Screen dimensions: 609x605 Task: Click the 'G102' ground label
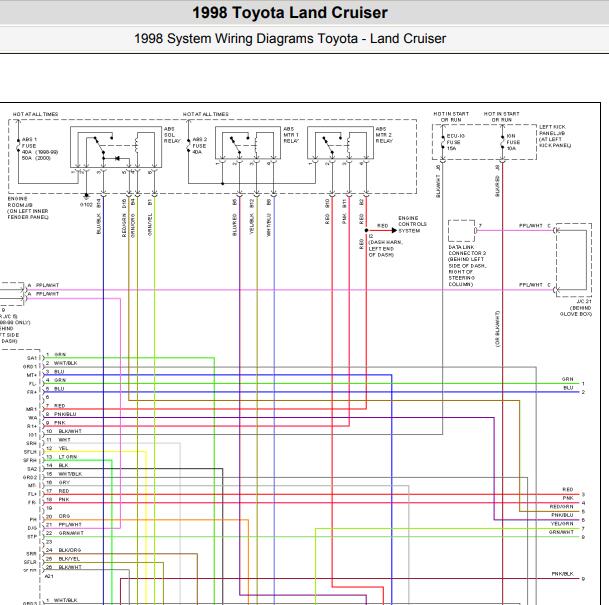[86, 205]
